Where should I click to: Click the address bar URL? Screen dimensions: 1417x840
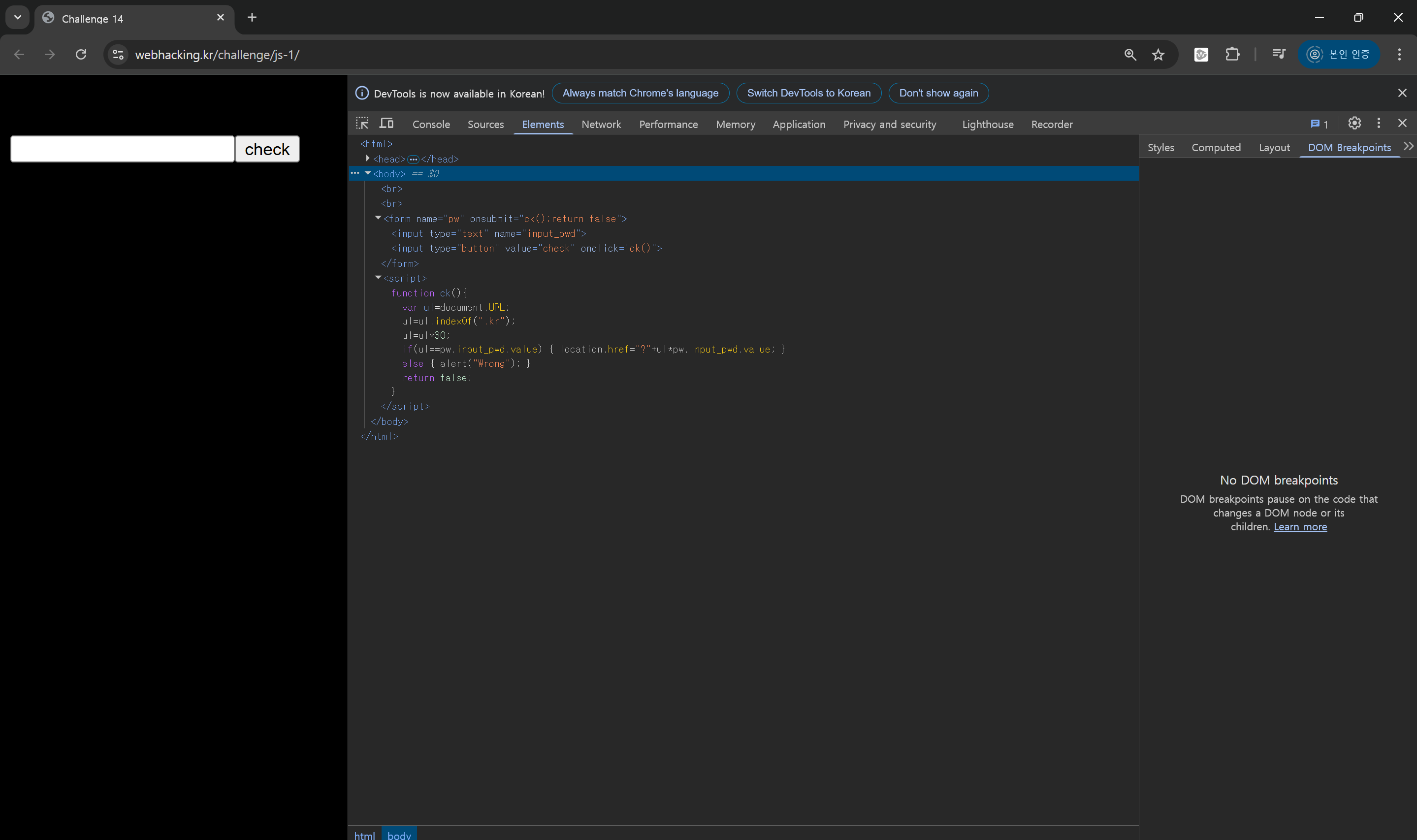217,55
